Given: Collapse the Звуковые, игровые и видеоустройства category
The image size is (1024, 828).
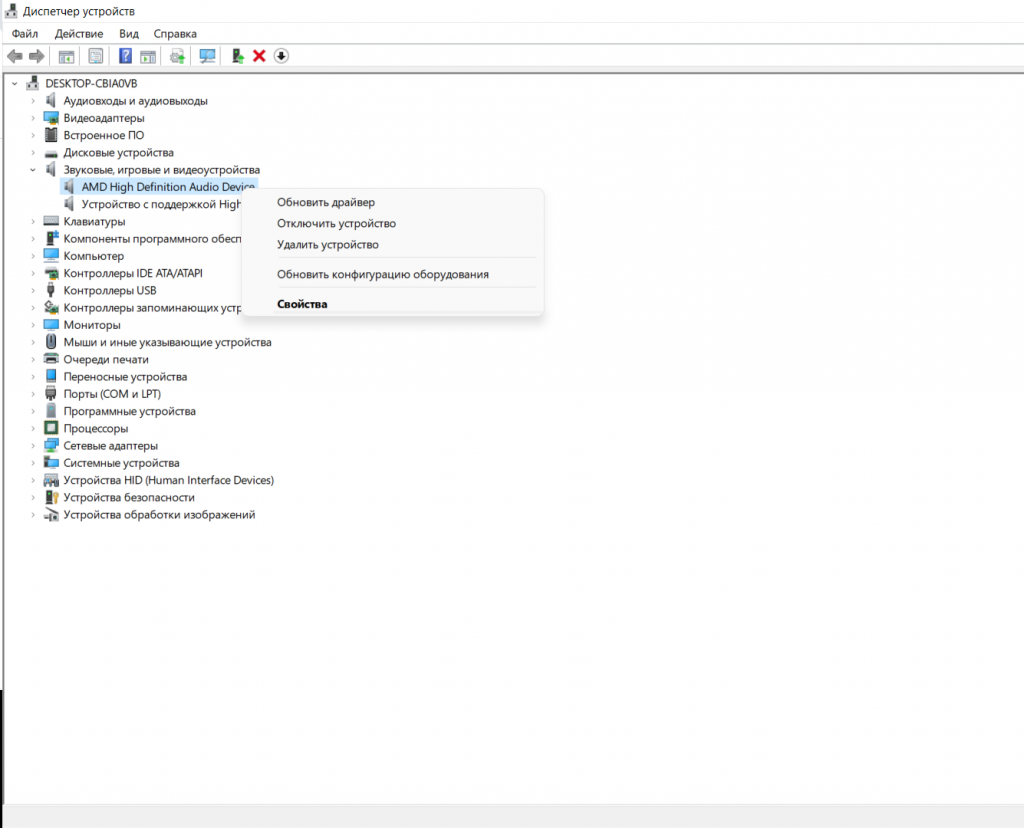Looking at the screenshot, I should click(33, 170).
